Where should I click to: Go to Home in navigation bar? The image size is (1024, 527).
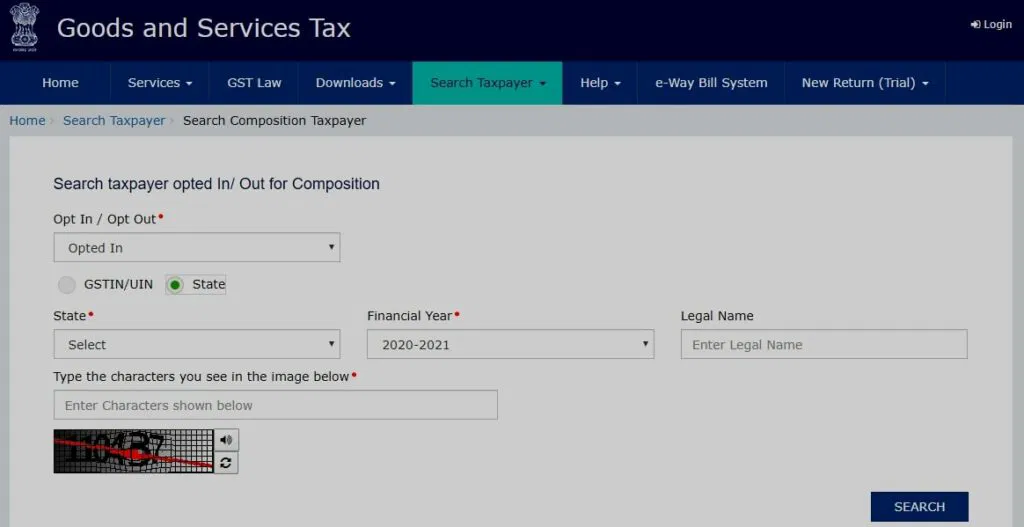(60, 83)
